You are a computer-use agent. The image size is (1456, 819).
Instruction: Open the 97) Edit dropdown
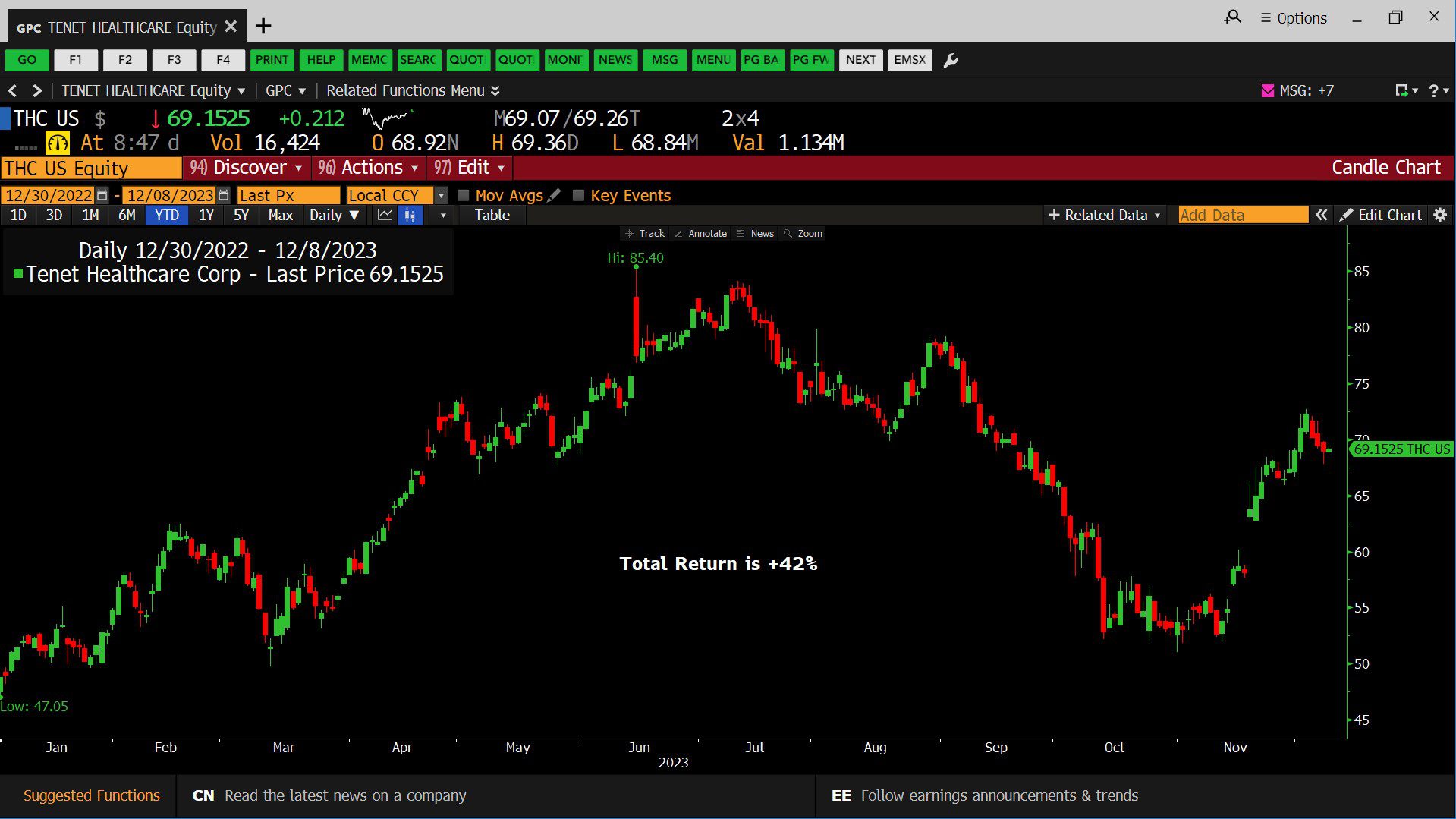470,168
